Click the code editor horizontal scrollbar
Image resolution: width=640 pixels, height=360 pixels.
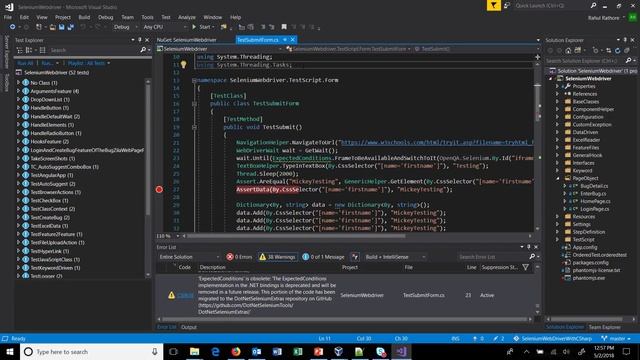pyautogui.click(x=296, y=236)
